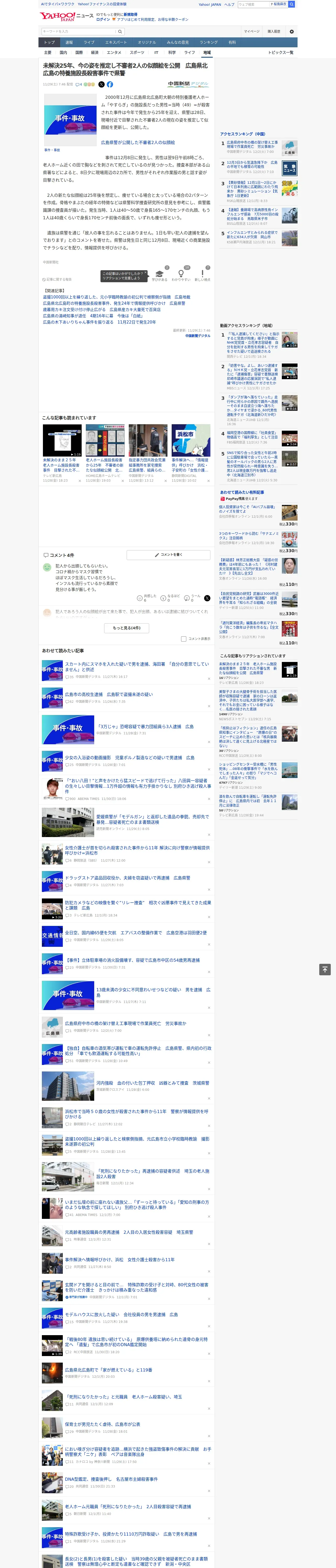Click the top web search input field

pyautogui.click(x=254, y=4)
